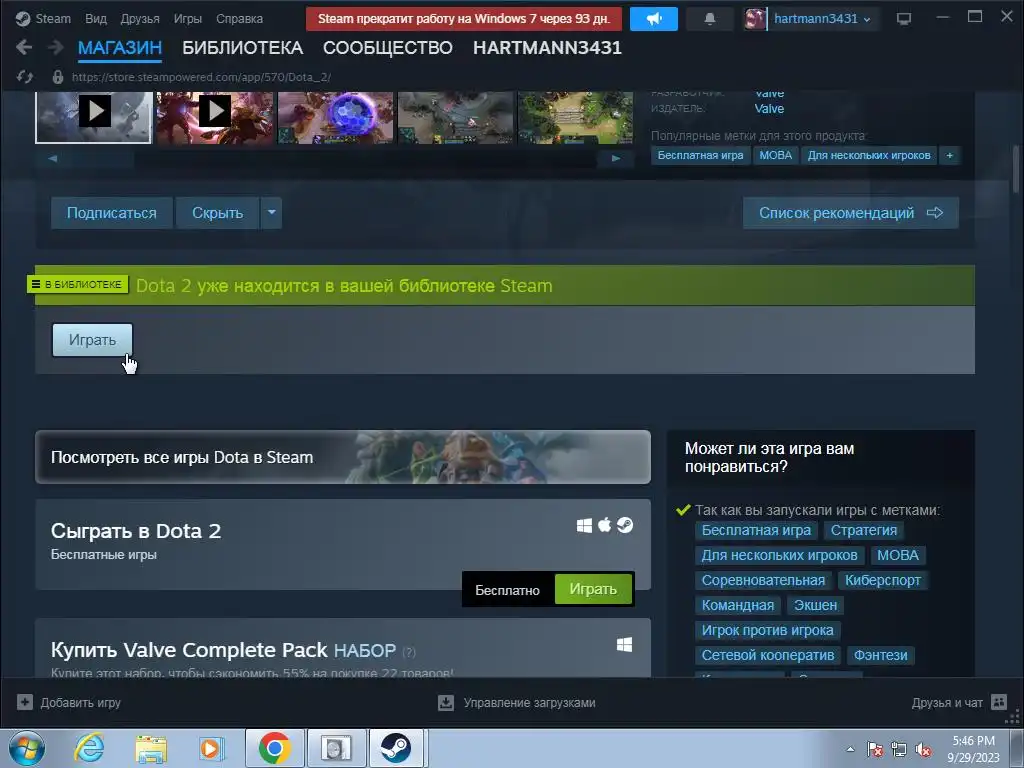Move screenshot strip left with arrow
1024x768 pixels.
coord(53,159)
